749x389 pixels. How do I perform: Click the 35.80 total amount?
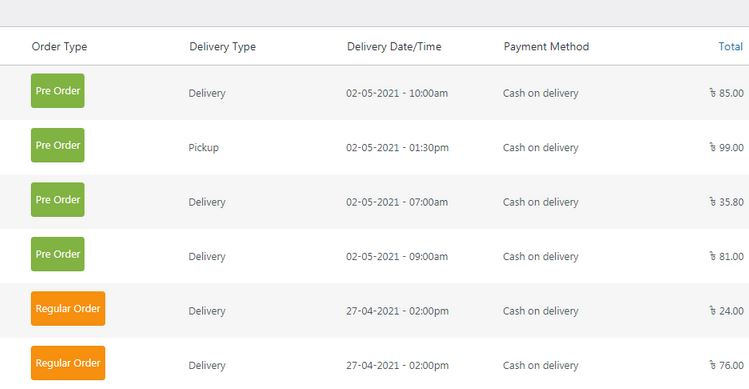pos(727,202)
